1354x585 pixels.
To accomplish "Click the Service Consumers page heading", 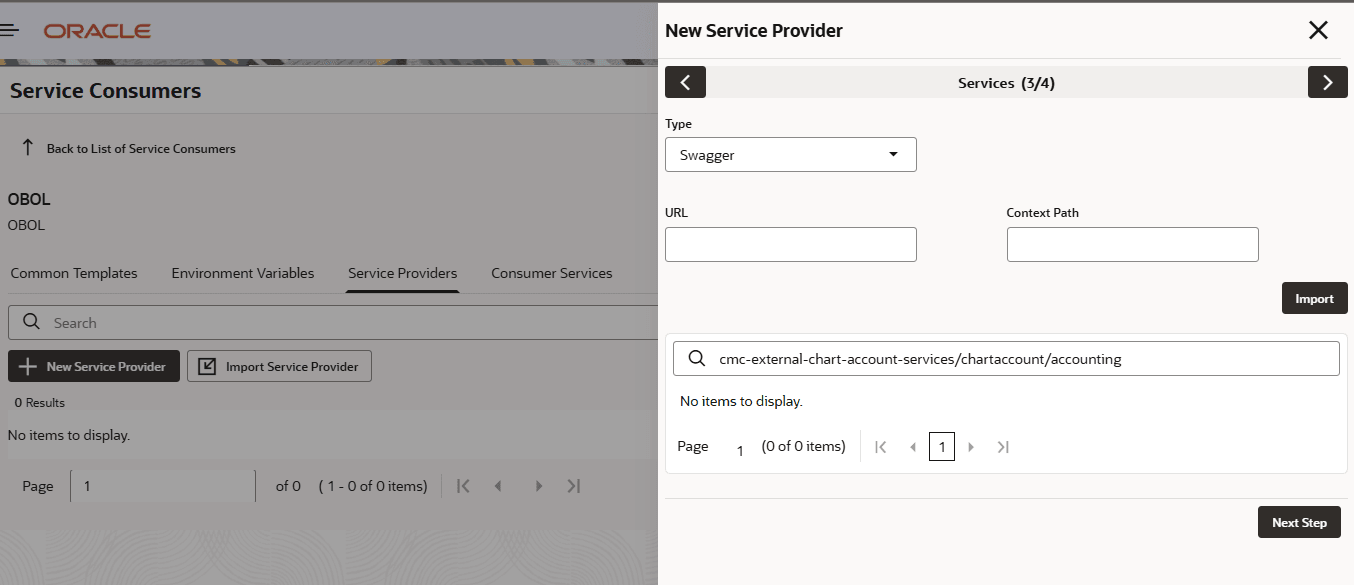I will click(x=106, y=90).
